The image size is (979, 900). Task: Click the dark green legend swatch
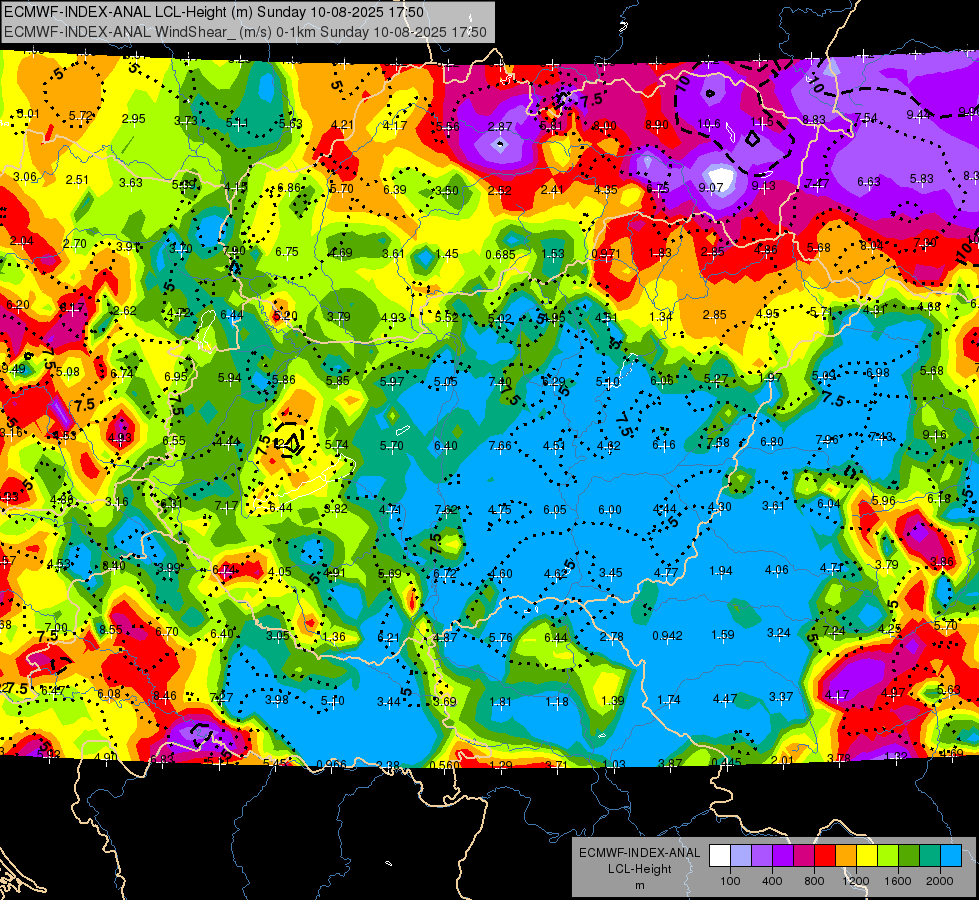point(909,856)
